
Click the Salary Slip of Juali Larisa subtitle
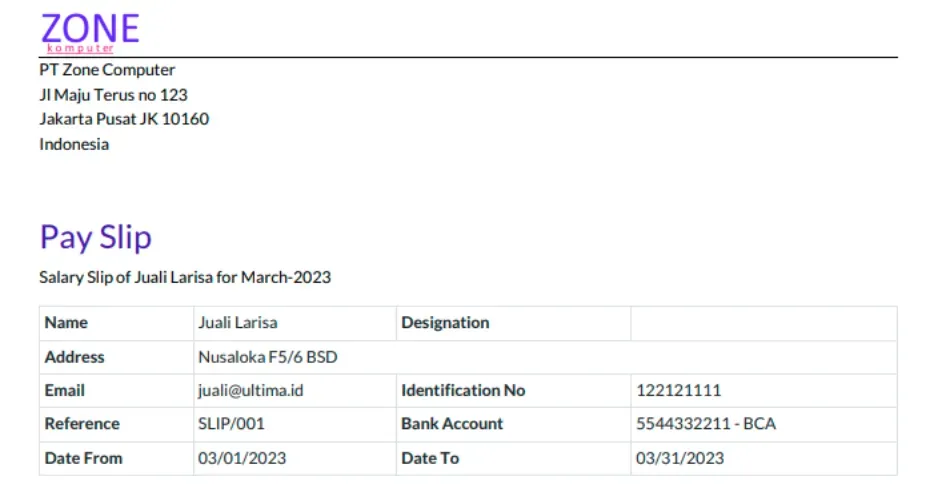[185, 277]
